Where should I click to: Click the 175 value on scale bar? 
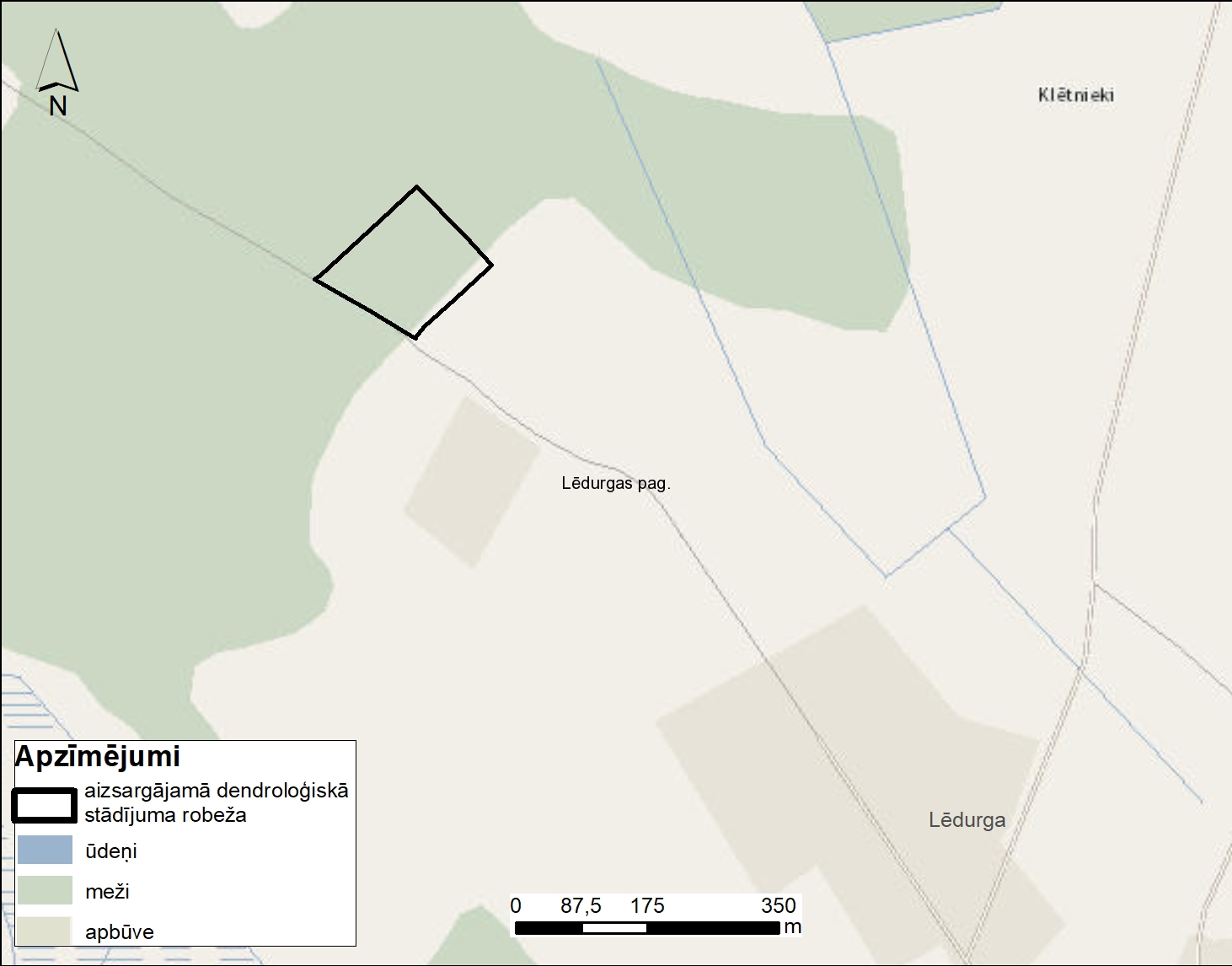click(647, 905)
